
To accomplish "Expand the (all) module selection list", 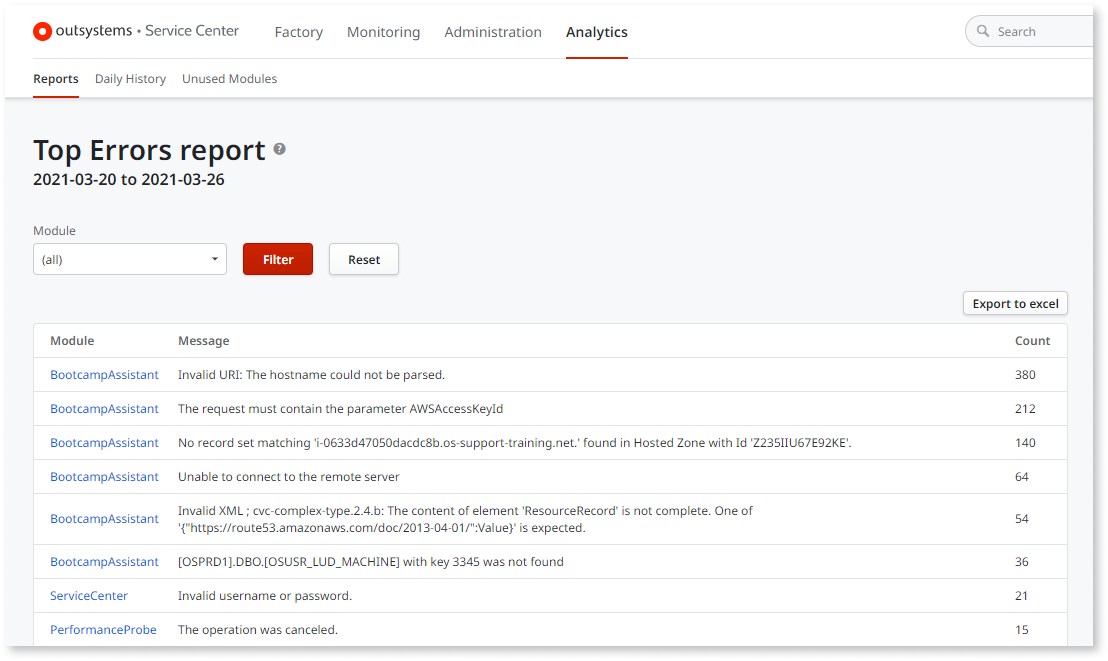I will tap(129, 258).
